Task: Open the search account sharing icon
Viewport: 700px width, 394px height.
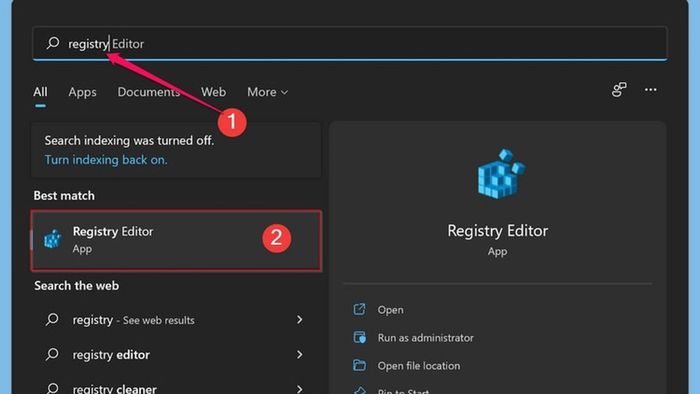Action: (619, 90)
